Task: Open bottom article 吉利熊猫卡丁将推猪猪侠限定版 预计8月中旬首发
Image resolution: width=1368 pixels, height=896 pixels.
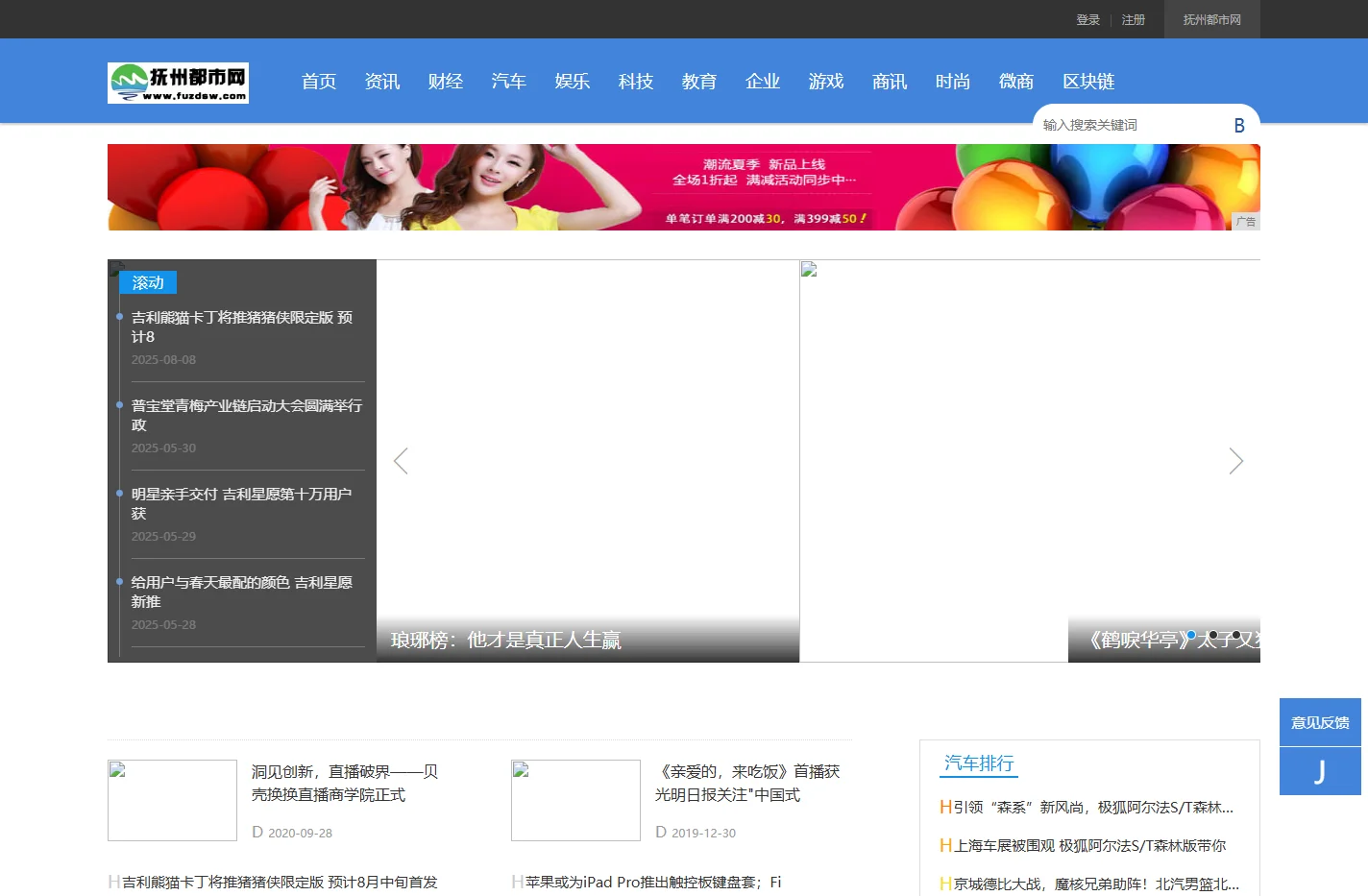Action: click(x=280, y=882)
